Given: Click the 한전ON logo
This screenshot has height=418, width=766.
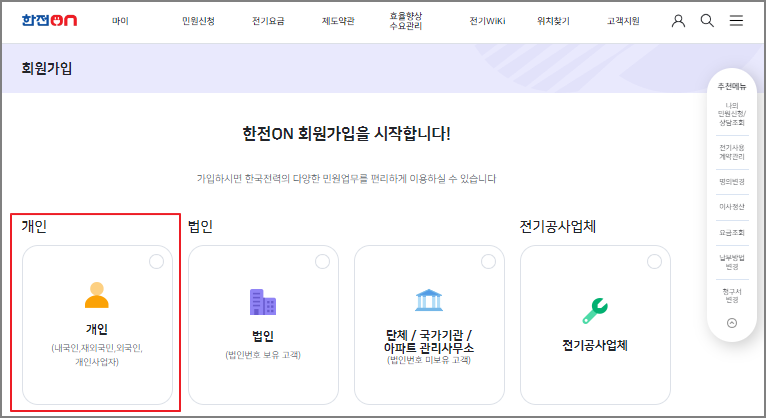Looking at the screenshot, I should [x=49, y=21].
